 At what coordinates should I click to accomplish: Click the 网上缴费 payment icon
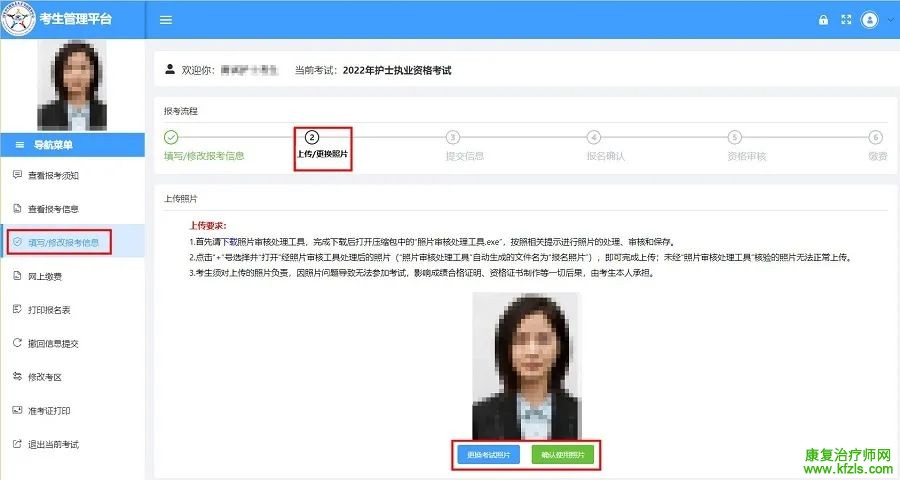tap(17, 276)
